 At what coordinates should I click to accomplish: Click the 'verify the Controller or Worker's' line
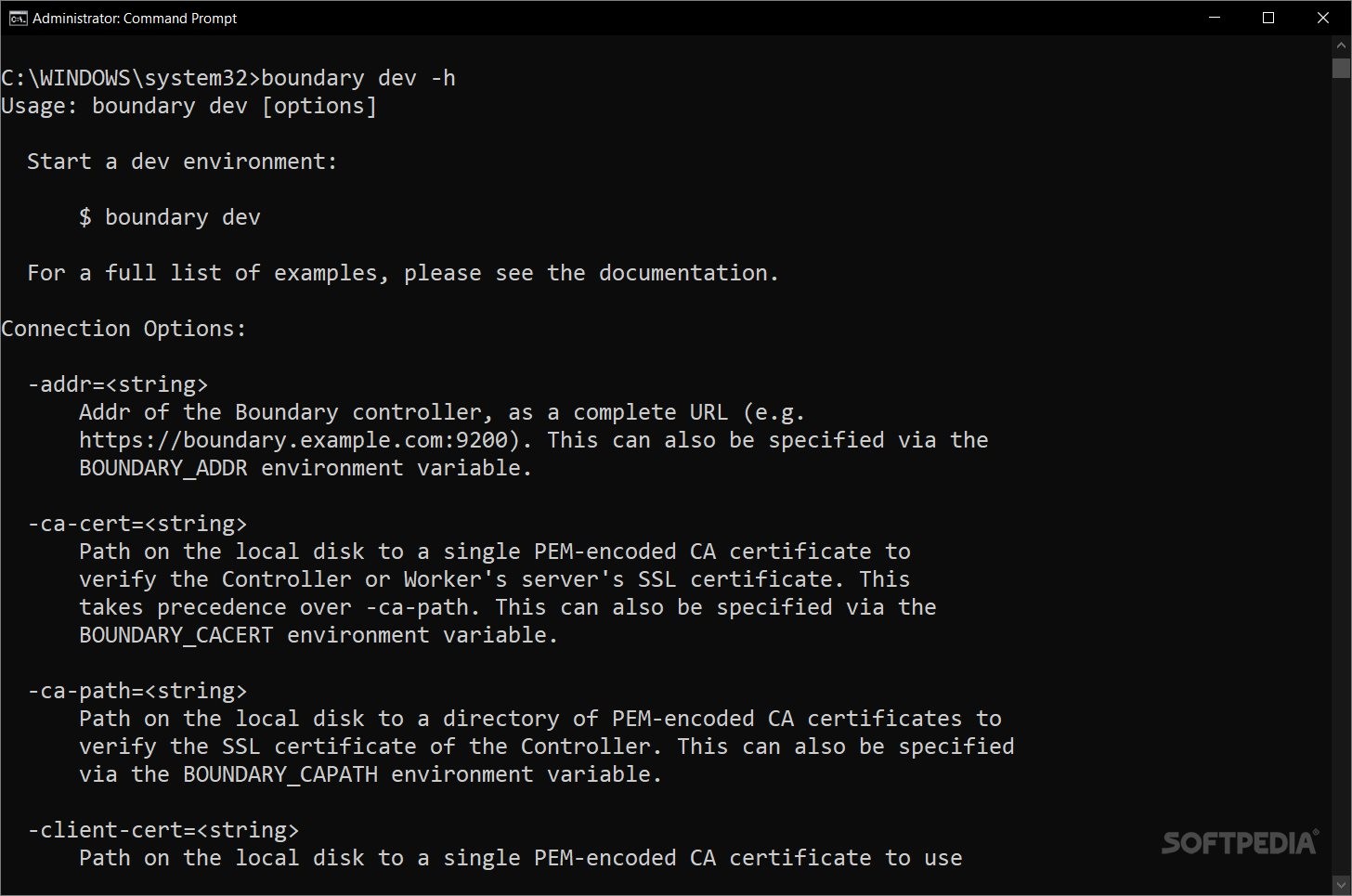point(495,579)
